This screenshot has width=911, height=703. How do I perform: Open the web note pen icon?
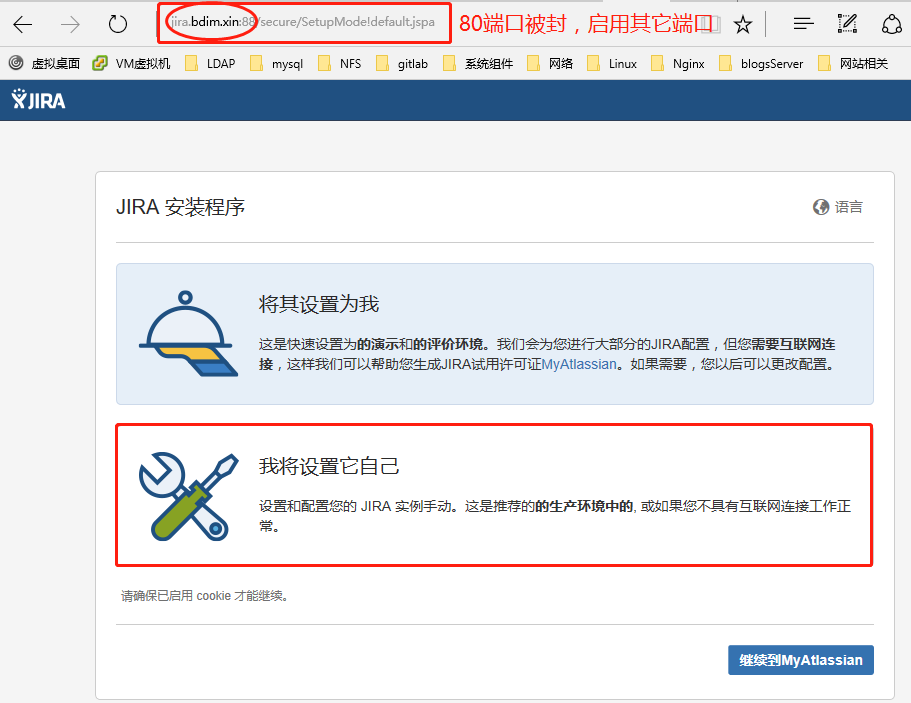[x=847, y=25]
